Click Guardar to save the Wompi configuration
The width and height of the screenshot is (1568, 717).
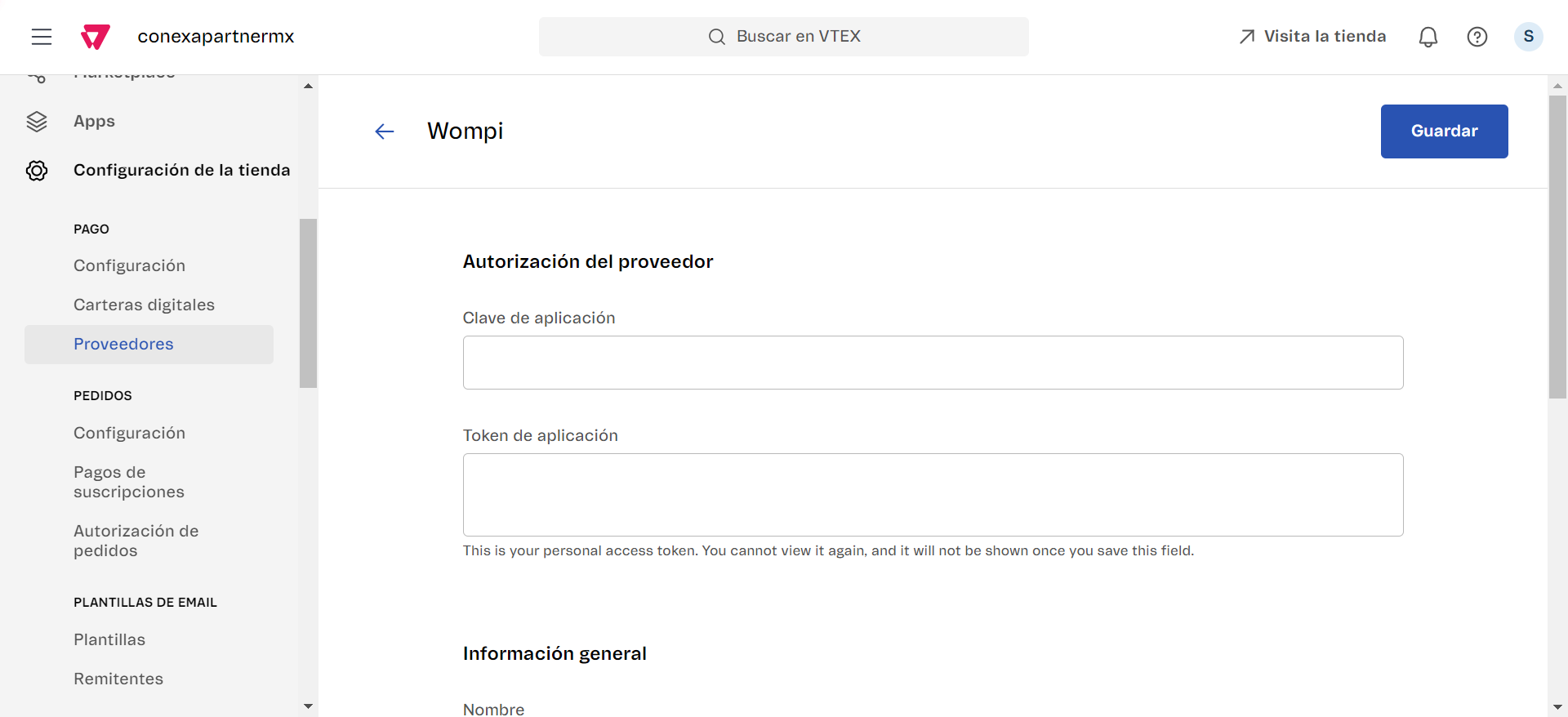[1444, 131]
